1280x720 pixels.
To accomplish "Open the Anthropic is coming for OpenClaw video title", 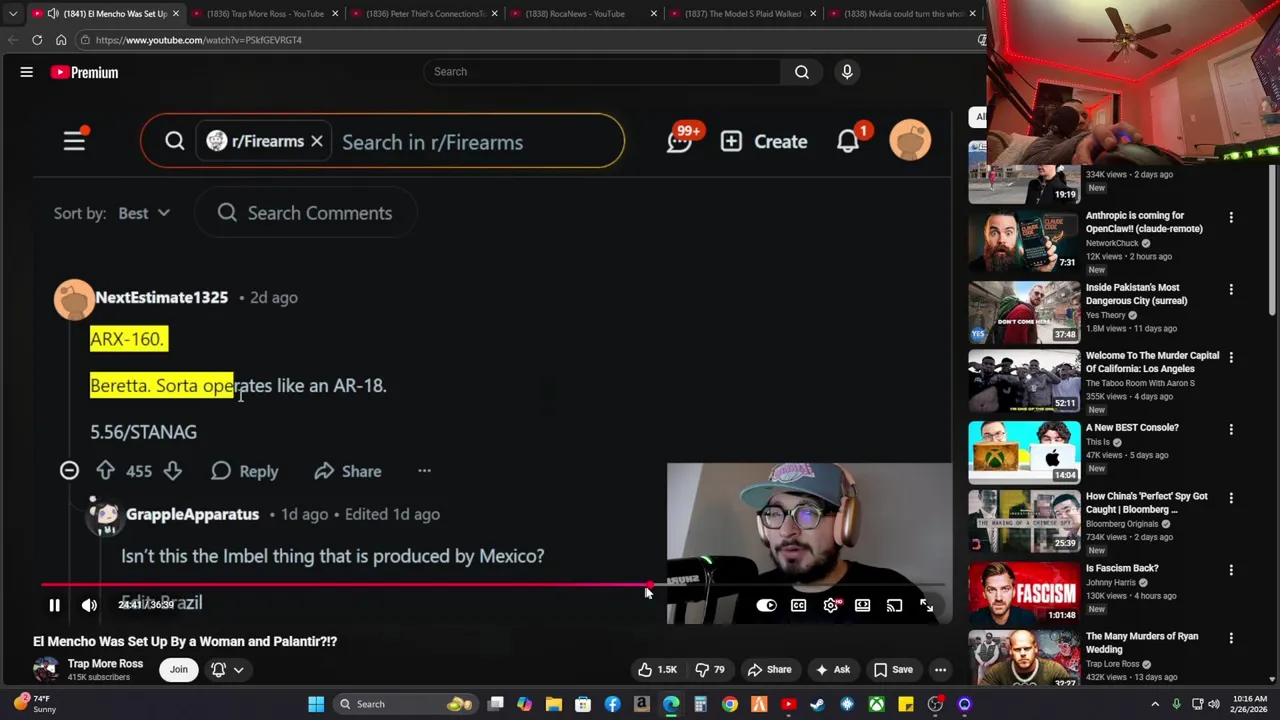I will 1144,222.
